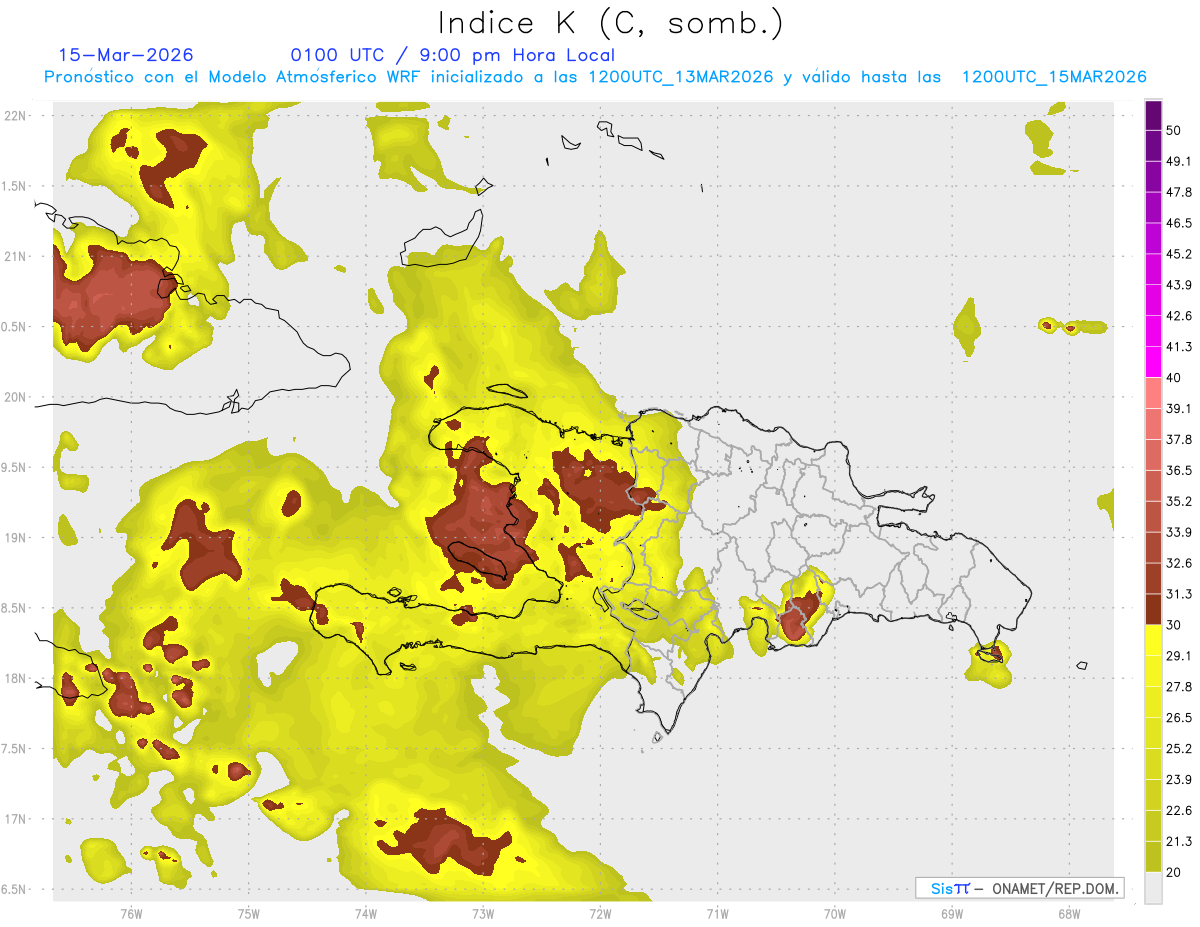
Task: Click the '75W' longitude label
Action: coord(248,913)
